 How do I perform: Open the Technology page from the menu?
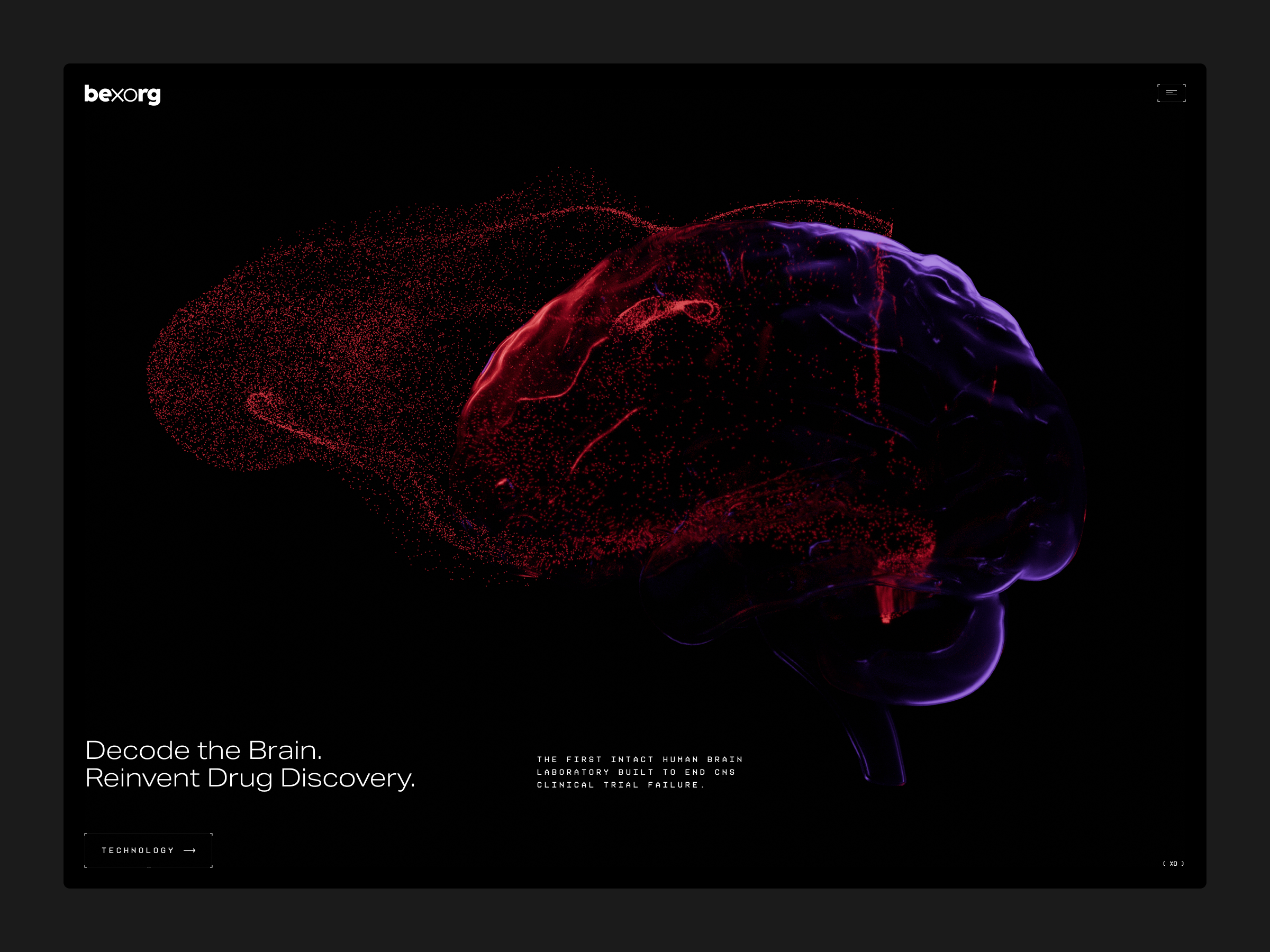(148, 850)
